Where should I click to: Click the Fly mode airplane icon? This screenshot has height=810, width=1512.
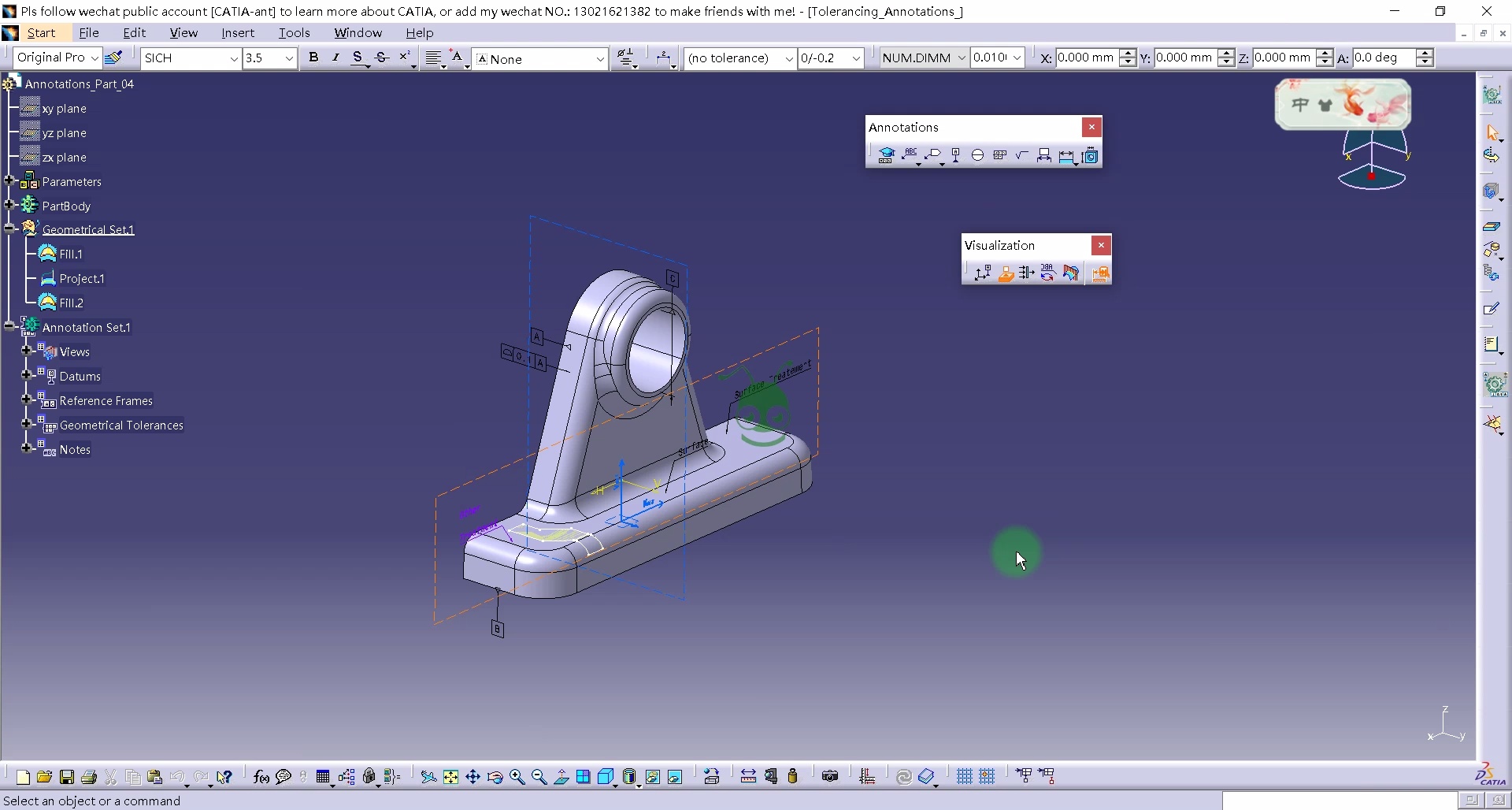click(x=428, y=777)
